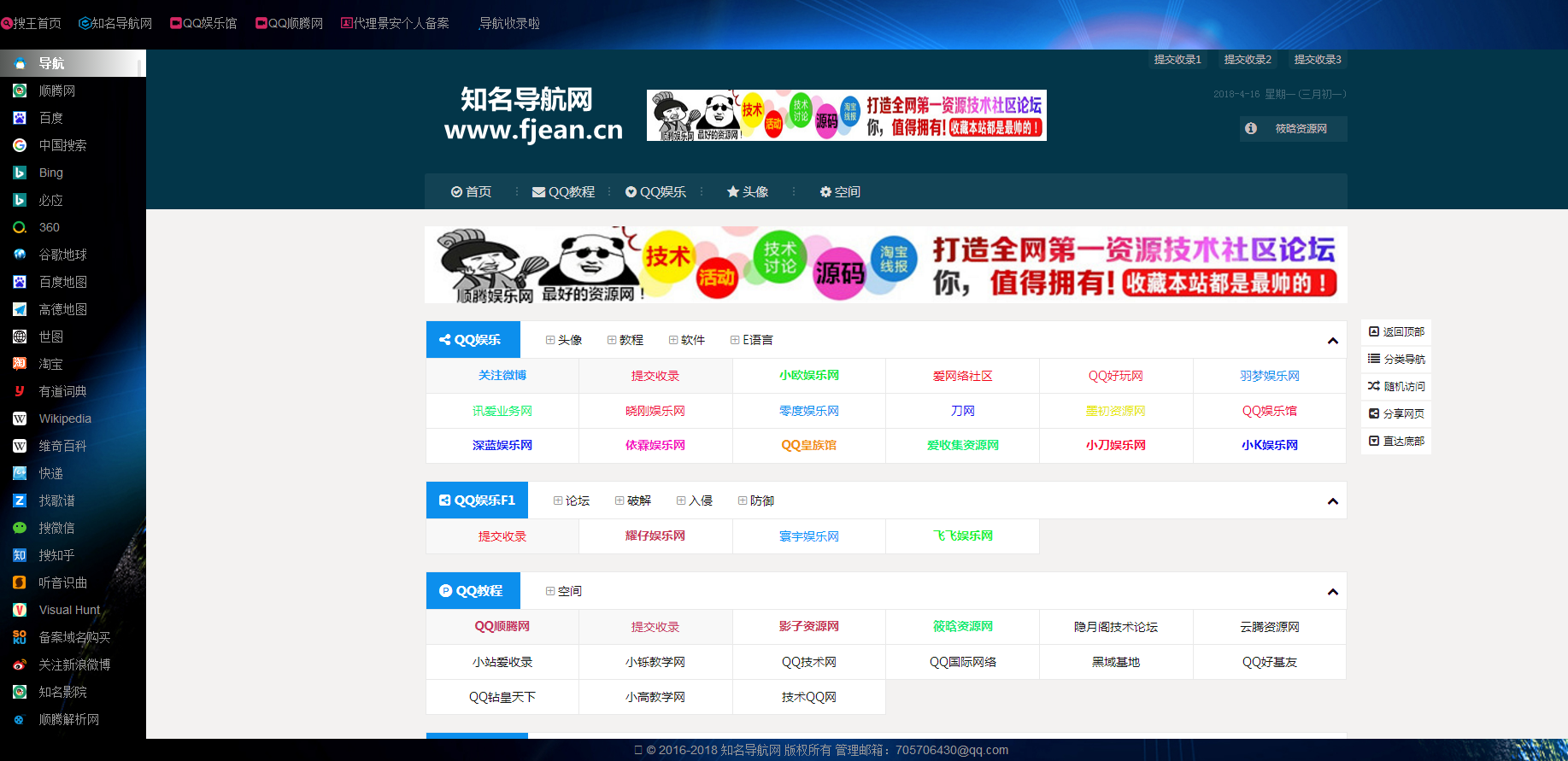The height and width of the screenshot is (761, 1568).
Task: Open the 小欧娱乐网 link
Action: 809,376
